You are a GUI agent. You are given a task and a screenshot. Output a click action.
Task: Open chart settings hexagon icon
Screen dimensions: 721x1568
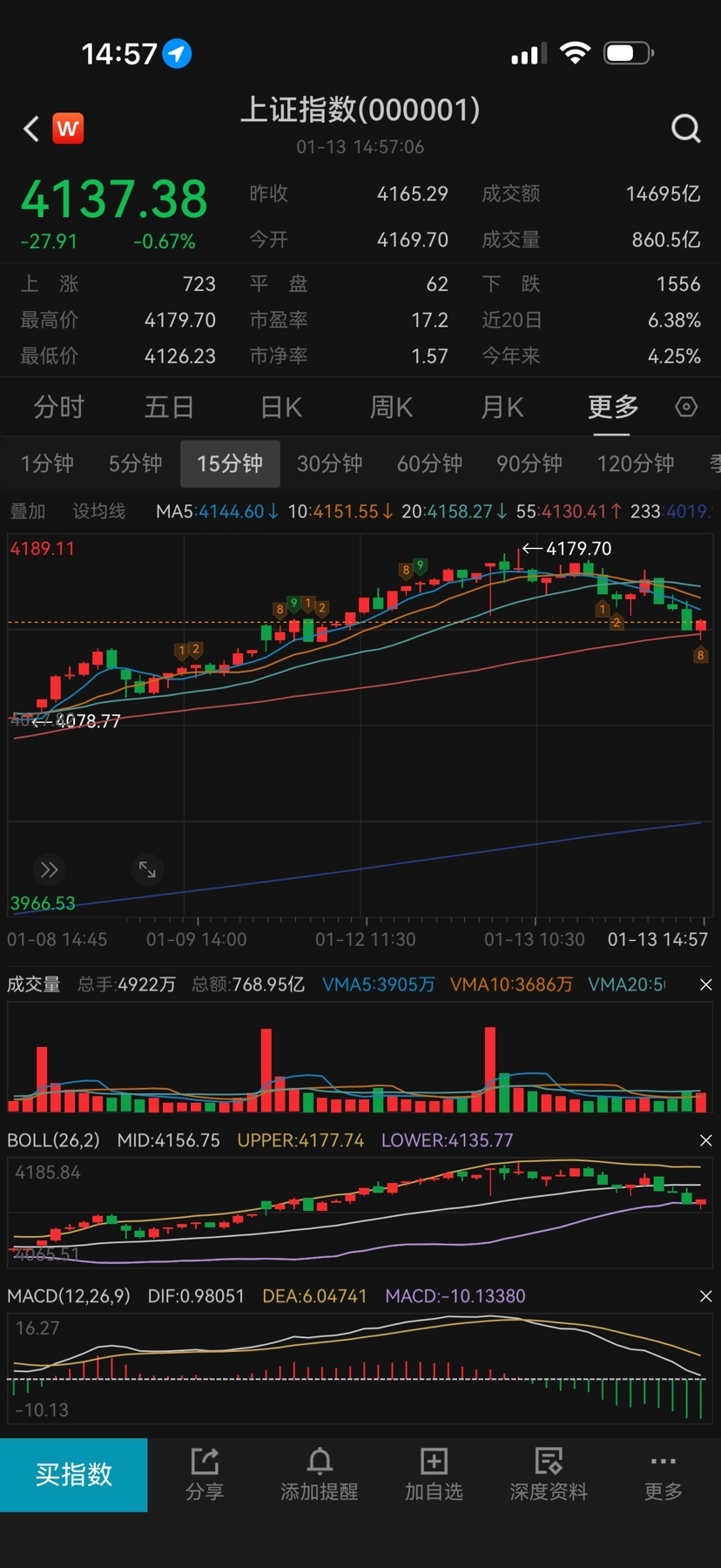click(686, 407)
